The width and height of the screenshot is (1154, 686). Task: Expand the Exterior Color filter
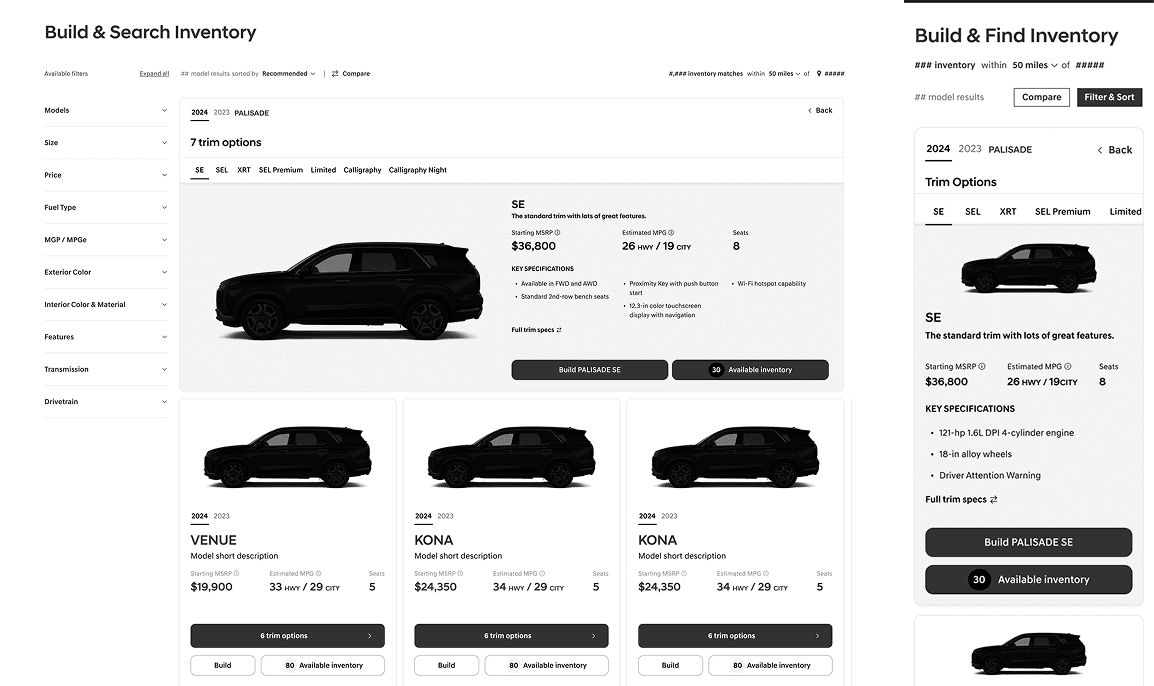pyautogui.click(x=106, y=272)
